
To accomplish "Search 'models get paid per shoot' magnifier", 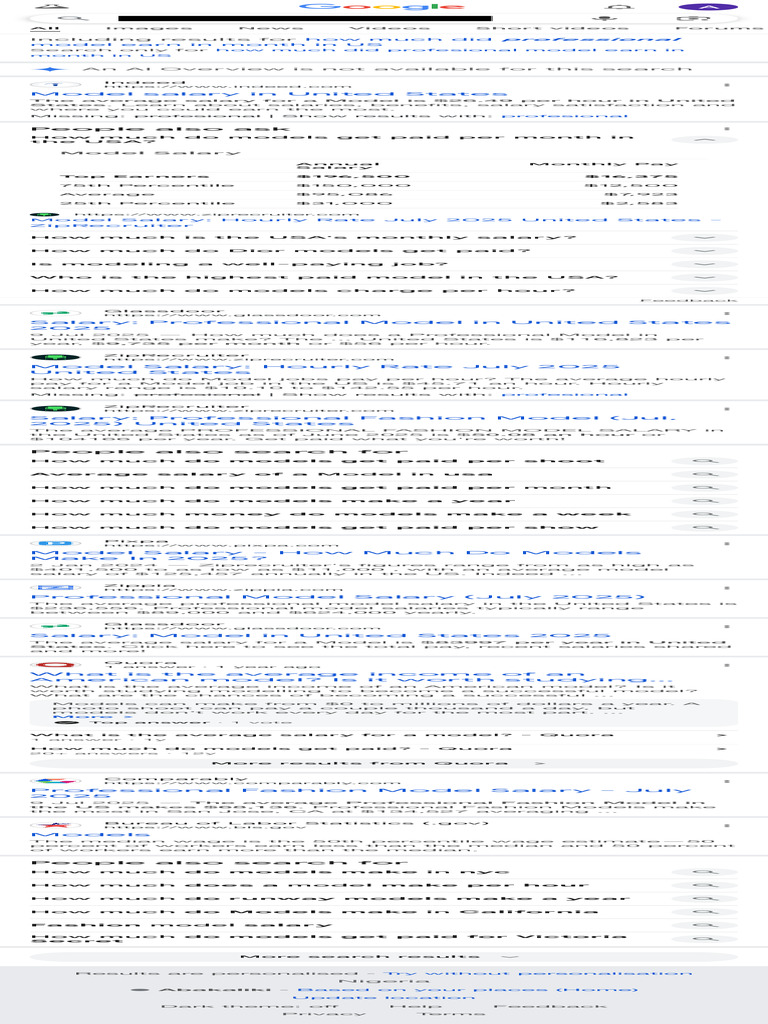I will click(705, 461).
